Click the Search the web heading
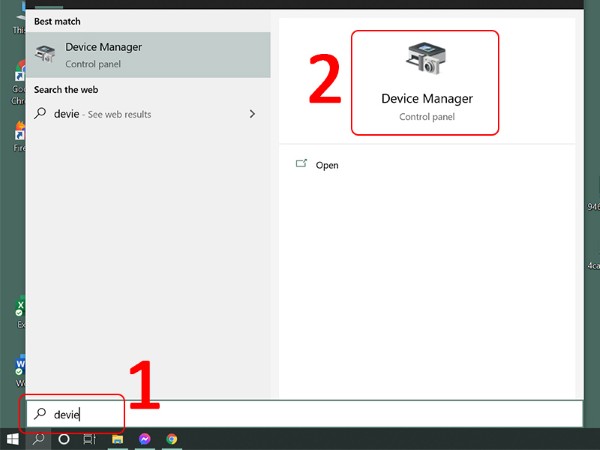The height and width of the screenshot is (450, 600). (66, 90)
